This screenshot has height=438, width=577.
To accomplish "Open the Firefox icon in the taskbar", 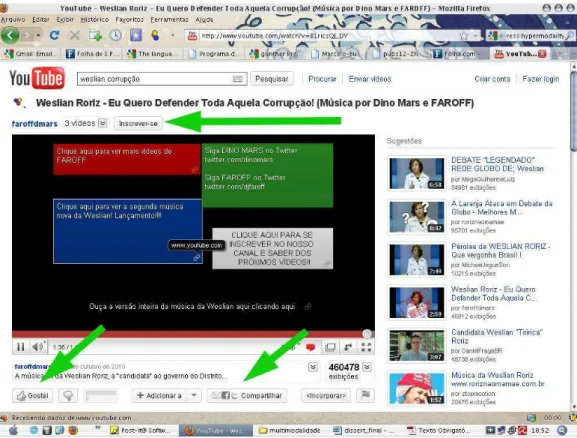I will [x=73, y=430].
